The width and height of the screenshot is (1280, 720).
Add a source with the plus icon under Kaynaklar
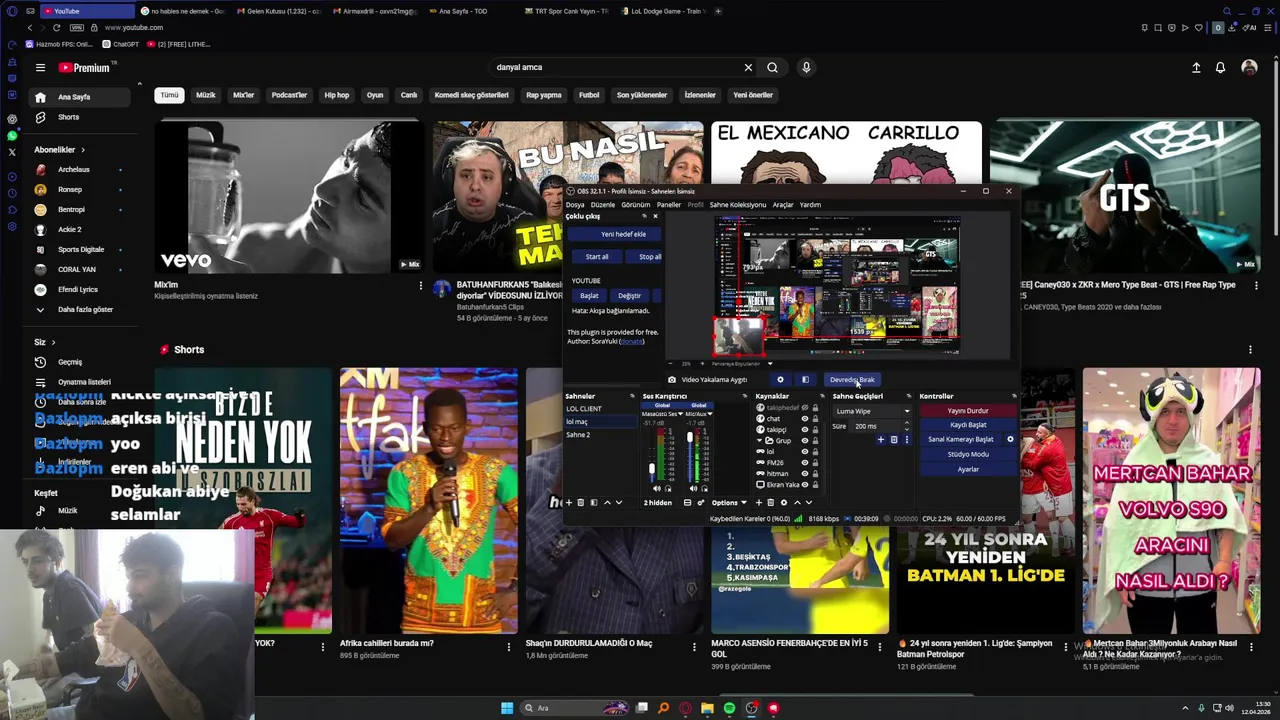point(758,503)
